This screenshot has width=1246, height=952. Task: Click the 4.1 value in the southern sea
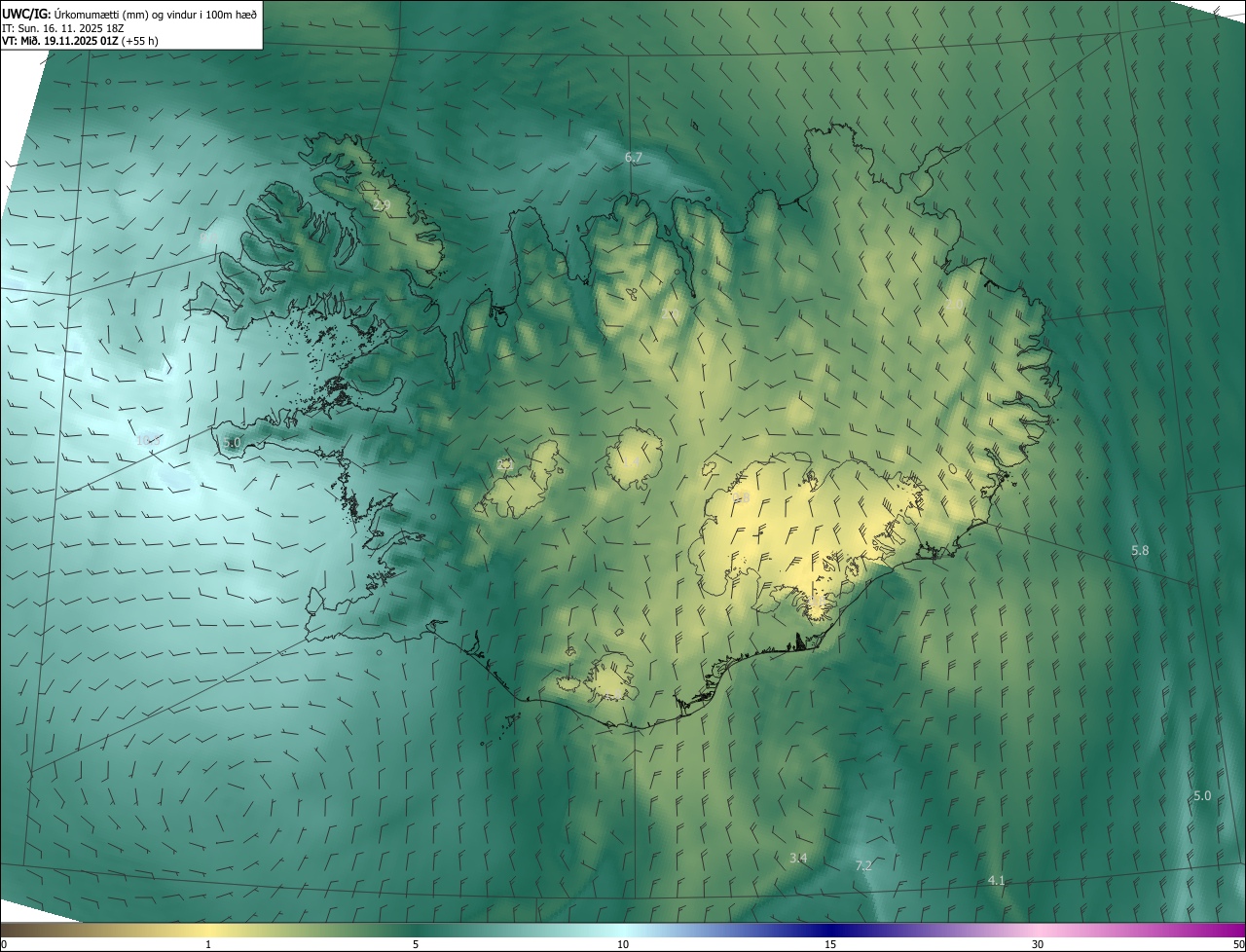coord(996,880)
